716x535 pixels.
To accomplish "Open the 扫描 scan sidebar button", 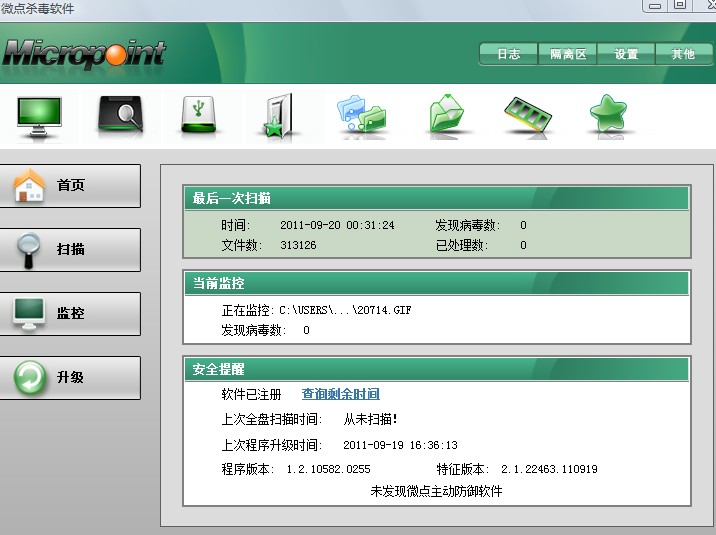I will (69, 250).
